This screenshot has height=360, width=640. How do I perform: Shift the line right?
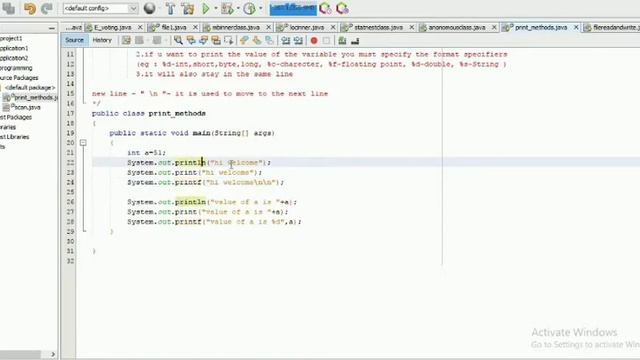[298, 40]
